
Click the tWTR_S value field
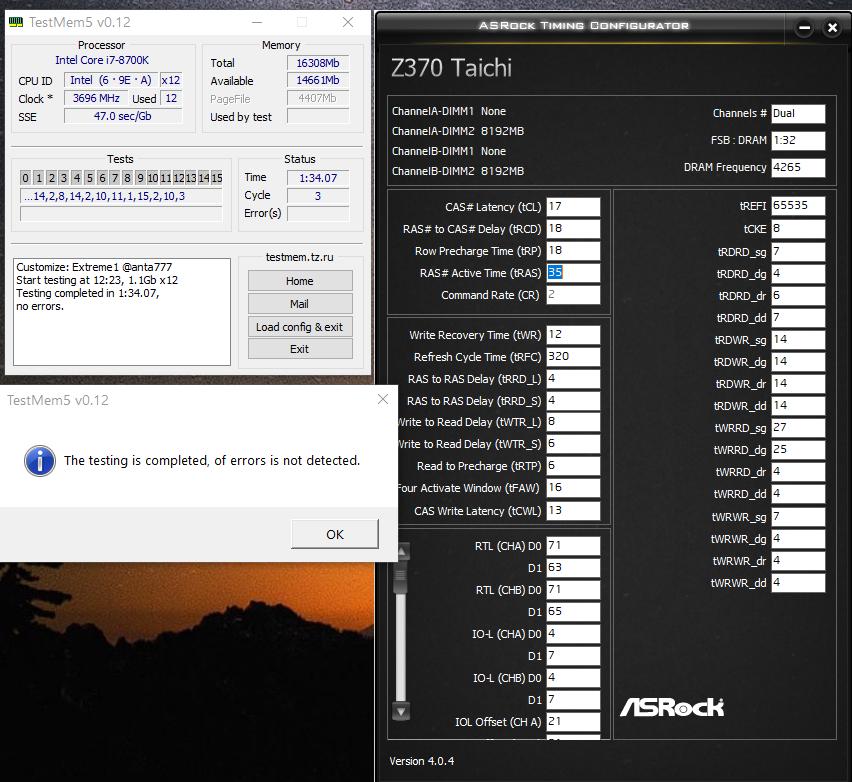click(573, 444)
